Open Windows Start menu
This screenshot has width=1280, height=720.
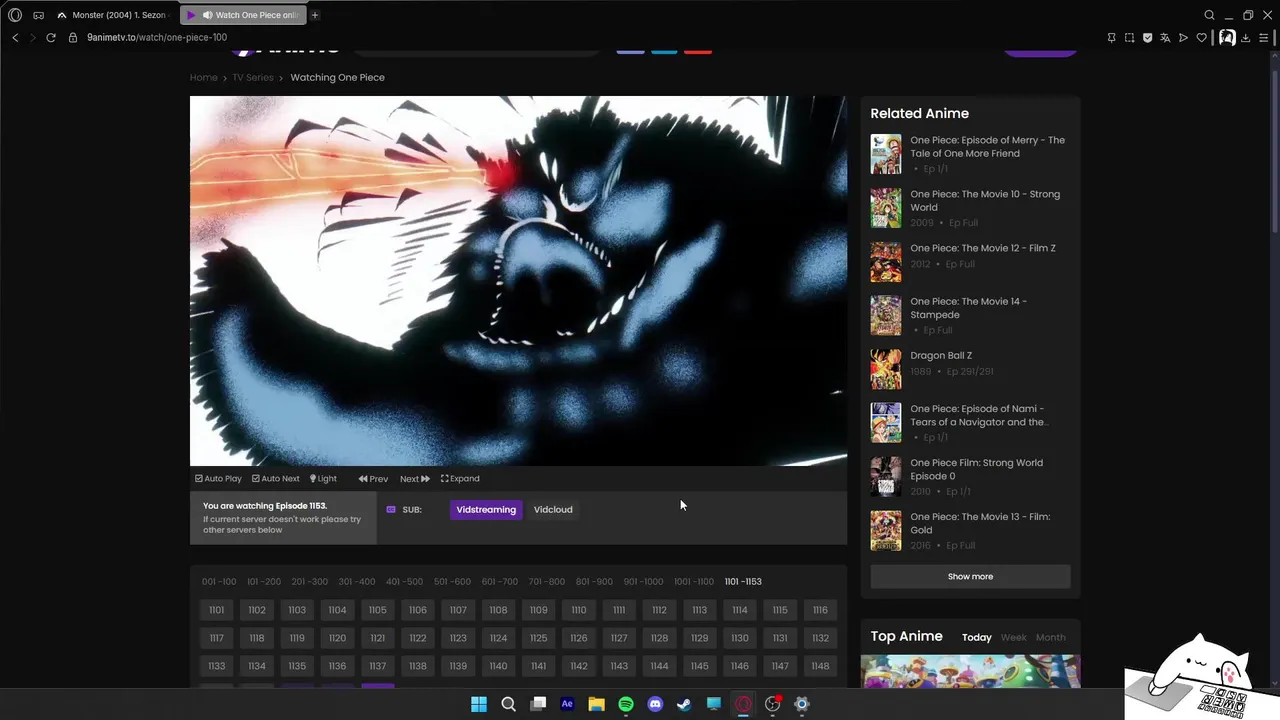479,704
